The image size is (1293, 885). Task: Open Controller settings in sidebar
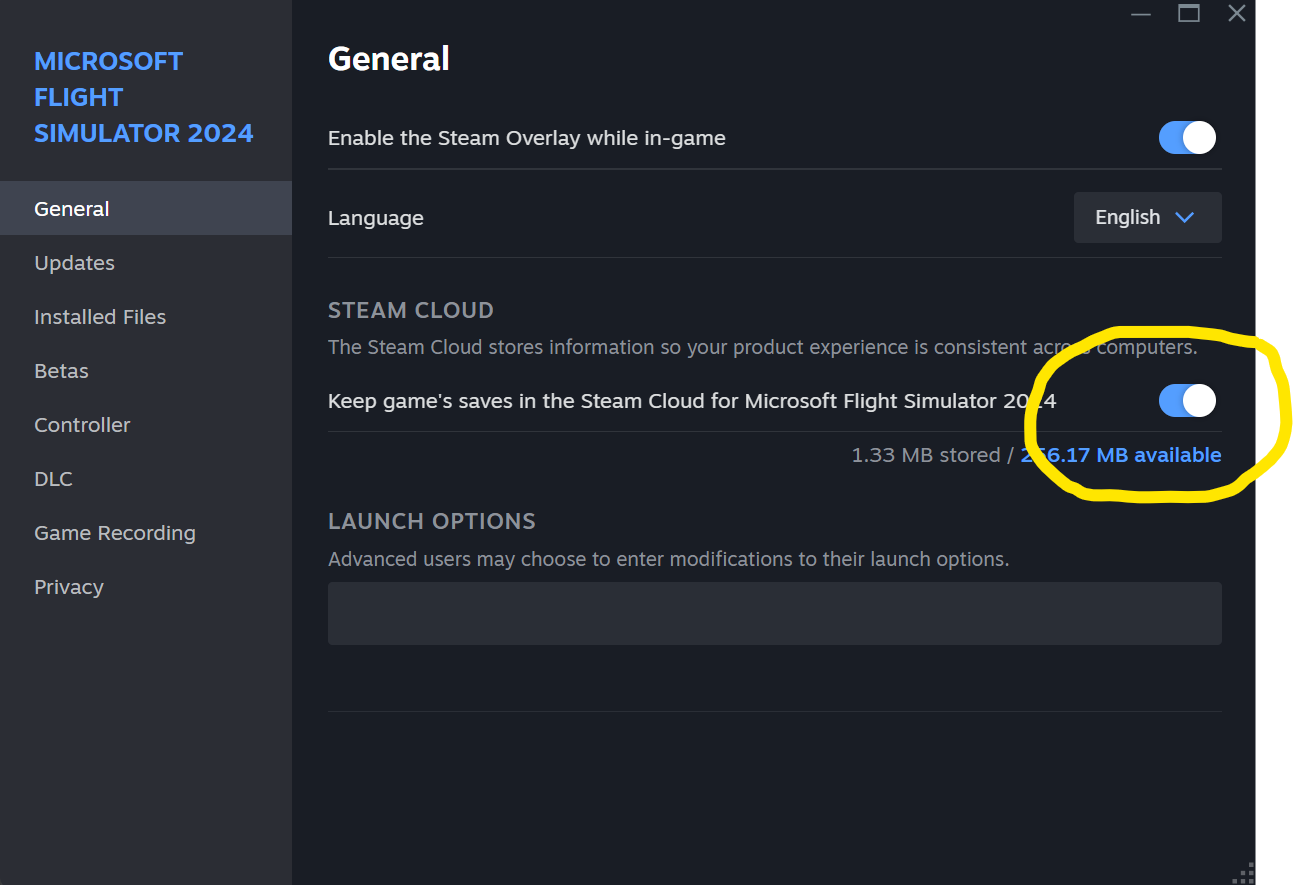(82, 425)
